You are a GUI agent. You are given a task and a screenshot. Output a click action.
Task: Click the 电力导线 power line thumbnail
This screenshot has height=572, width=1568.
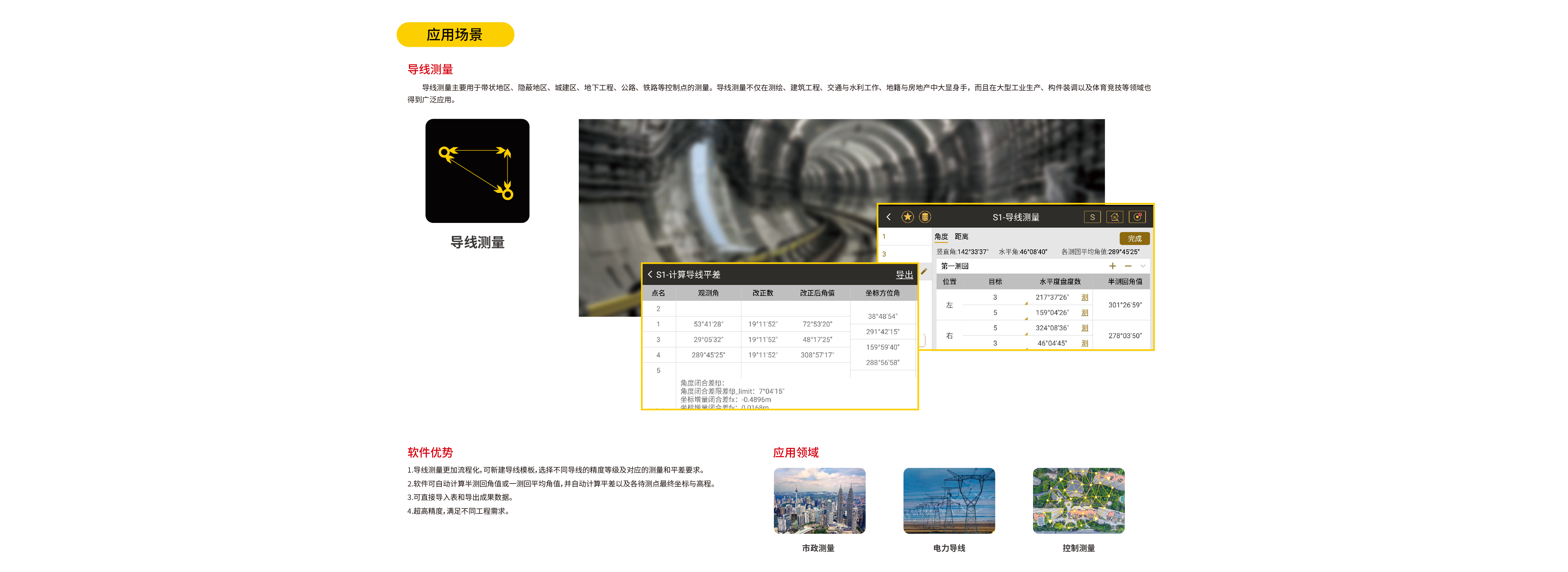pos(949,501)
